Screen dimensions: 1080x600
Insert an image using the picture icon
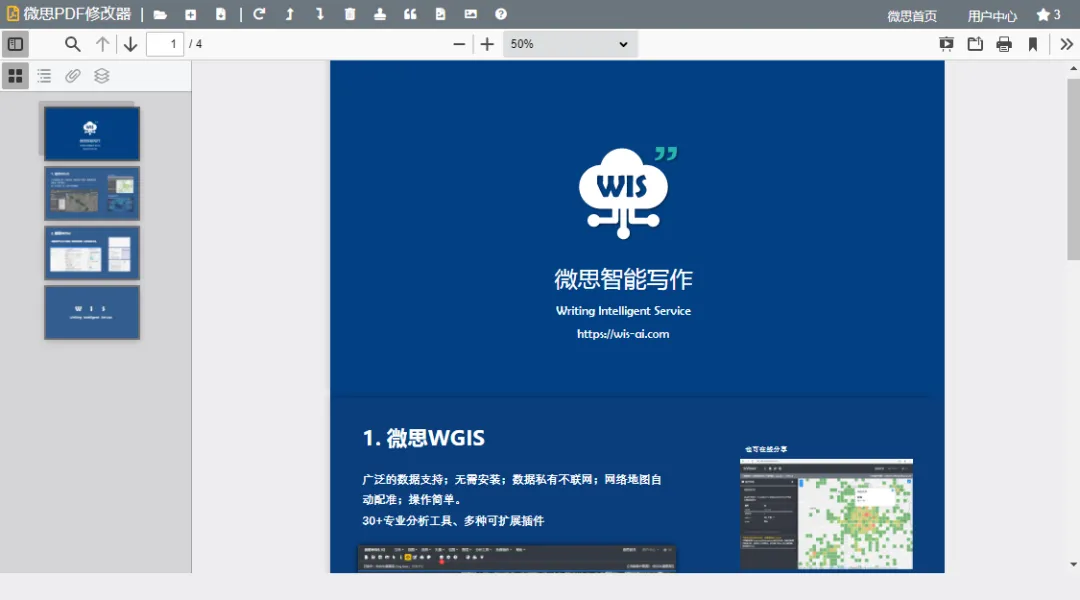coord(470,14)
